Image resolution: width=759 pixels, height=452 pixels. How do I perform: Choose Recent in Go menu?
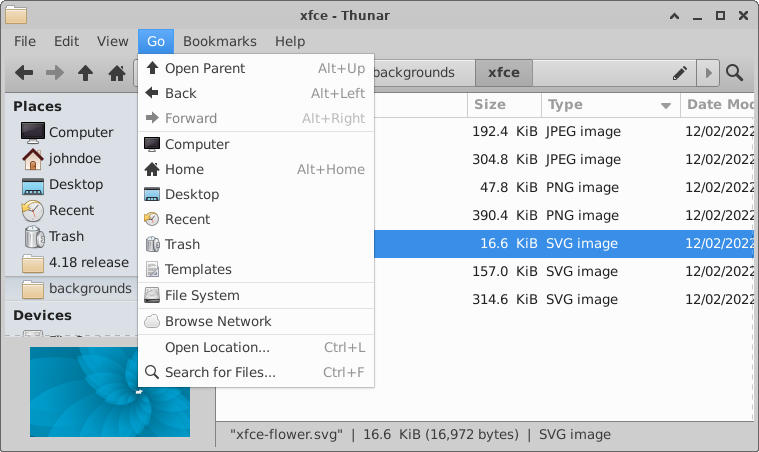[x=256, y=219]
